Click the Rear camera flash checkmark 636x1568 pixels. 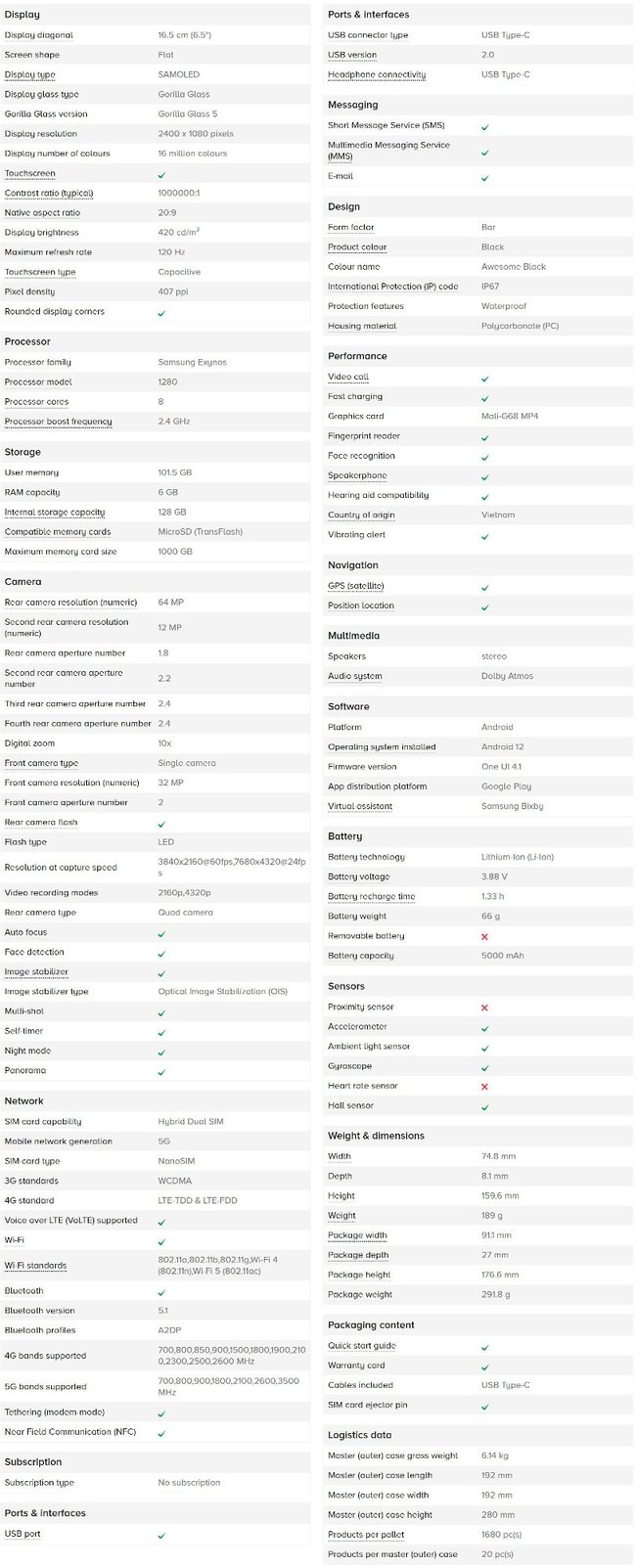[161, 824]
